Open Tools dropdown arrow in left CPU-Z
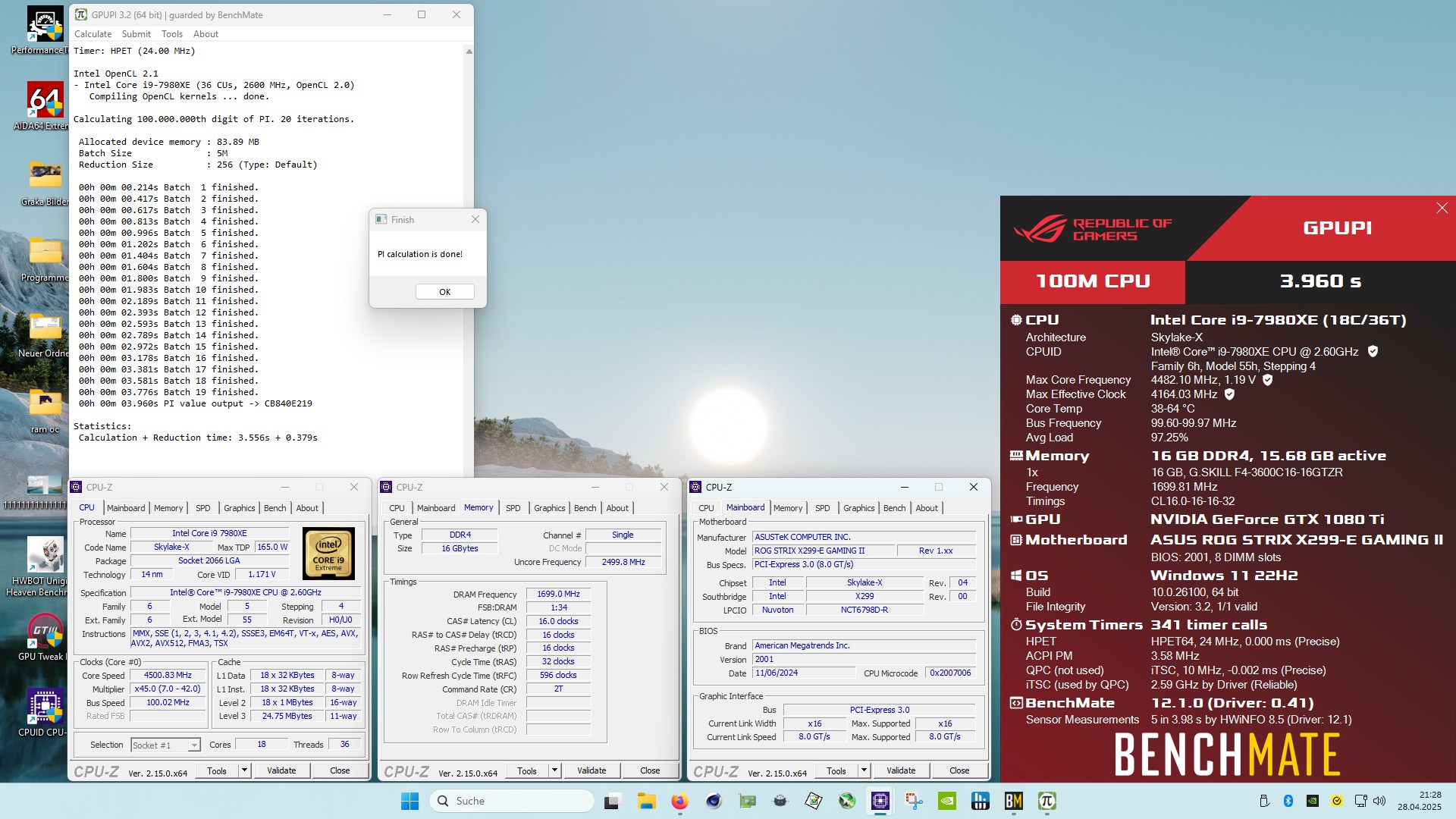The image size is (1456, 819). tap(244, 770)
